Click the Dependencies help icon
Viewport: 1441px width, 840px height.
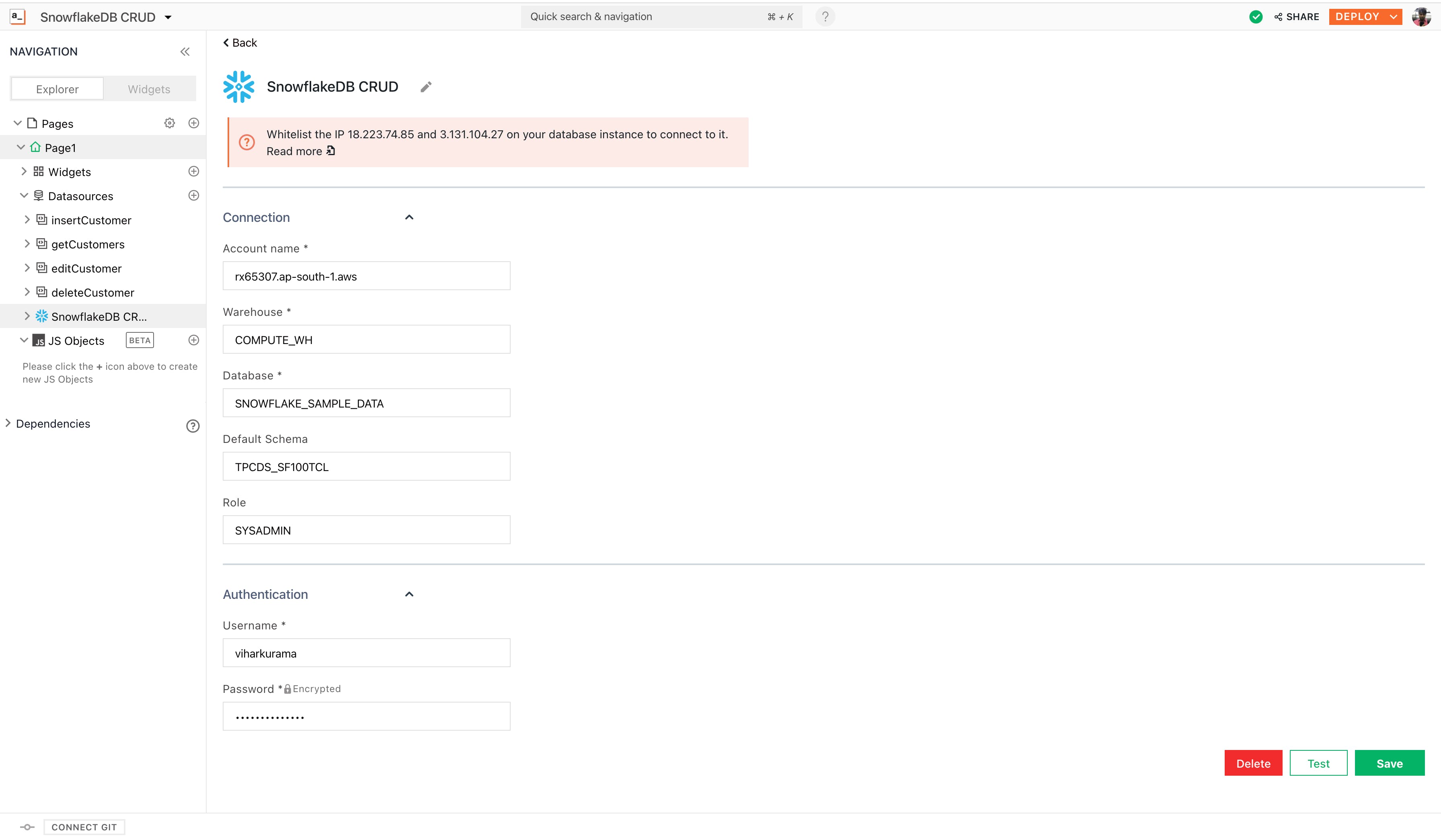[193, 426]
